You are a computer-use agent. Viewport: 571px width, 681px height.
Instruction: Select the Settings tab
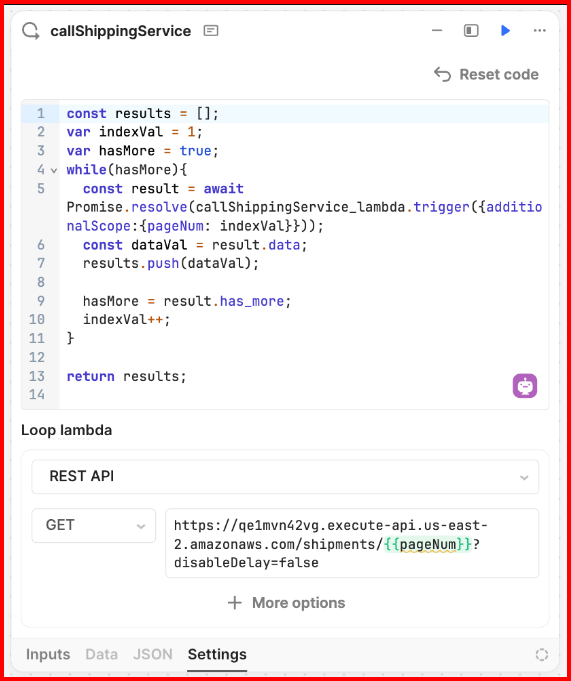click(217, 655)
